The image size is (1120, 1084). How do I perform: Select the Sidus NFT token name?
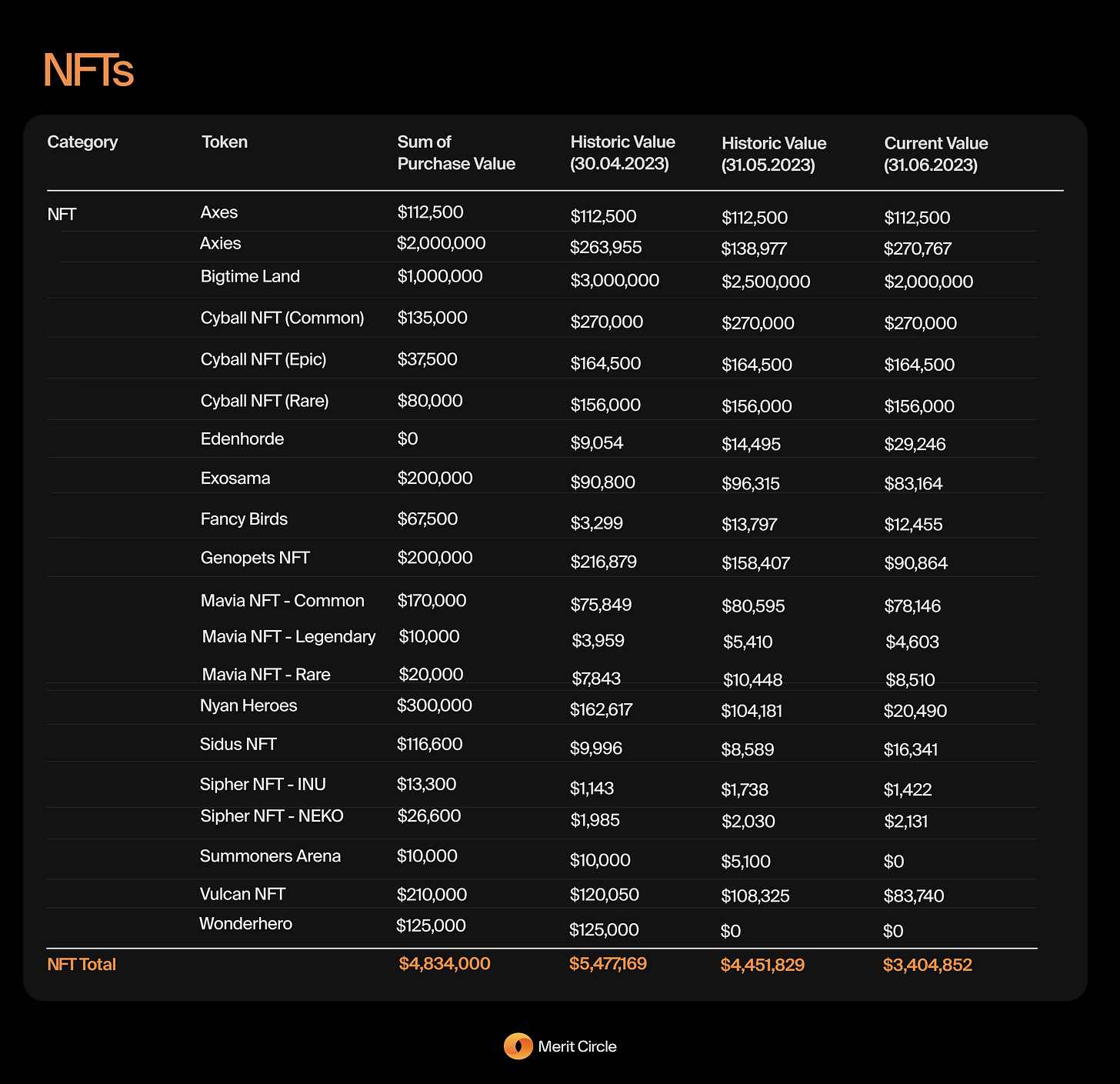pyautogui.click(x=238, y=744)
